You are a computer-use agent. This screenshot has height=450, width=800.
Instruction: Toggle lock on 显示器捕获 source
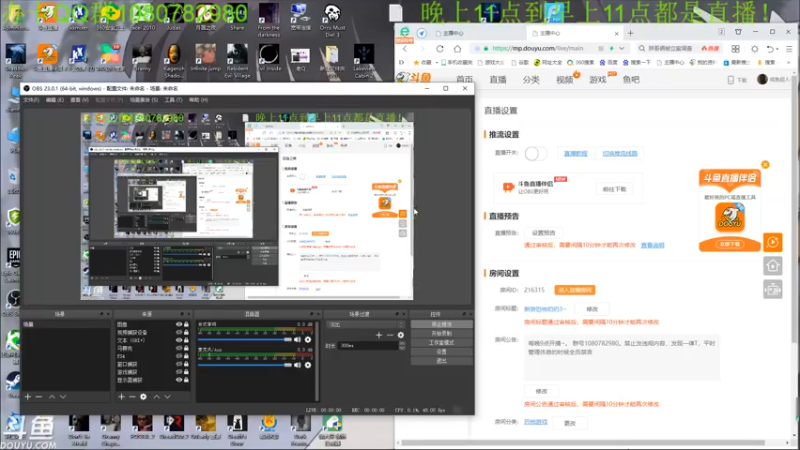click(x=186, y=380)
